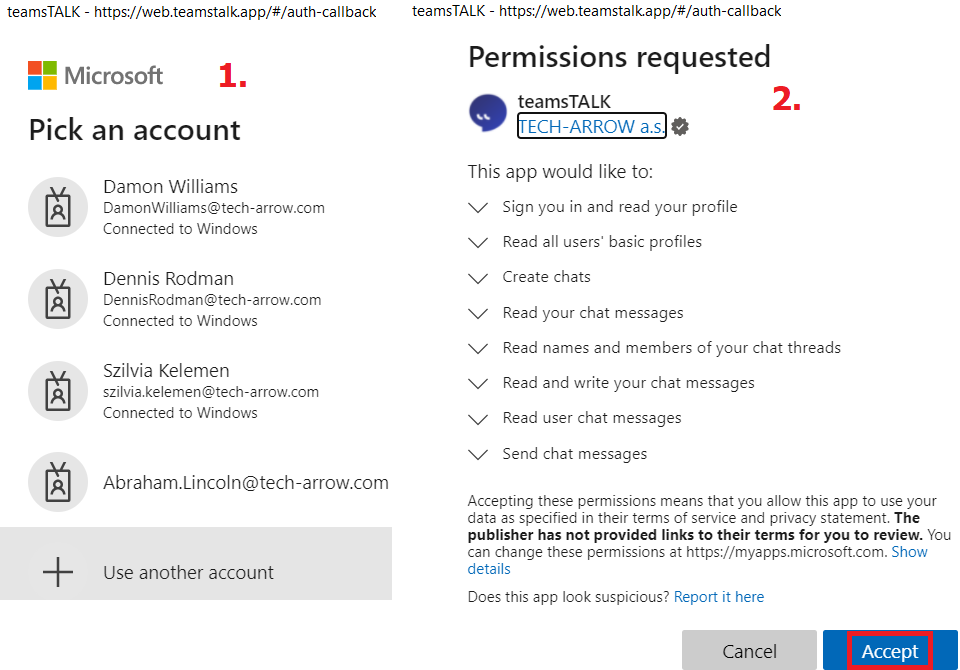Viewport: 960px width, 670px height.
Task: Click Szilvia Kelemen account avatar icon
Action: click(x=59, y=391)
